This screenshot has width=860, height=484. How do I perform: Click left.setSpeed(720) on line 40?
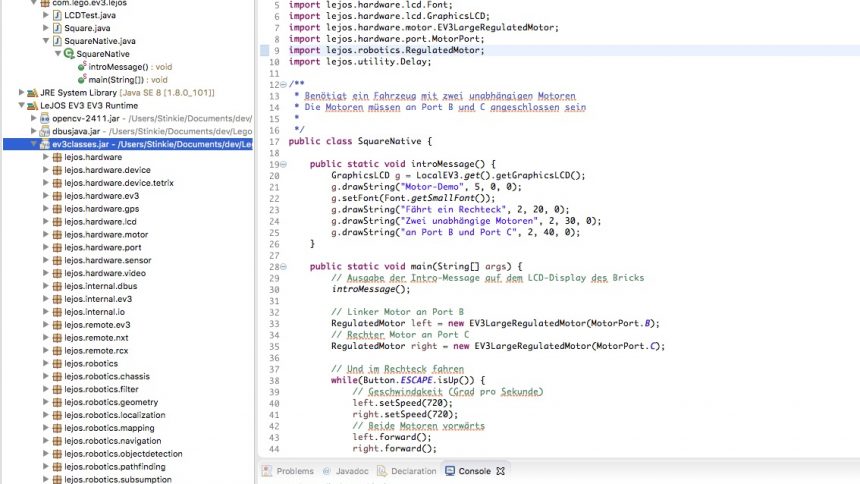point(403,403)
